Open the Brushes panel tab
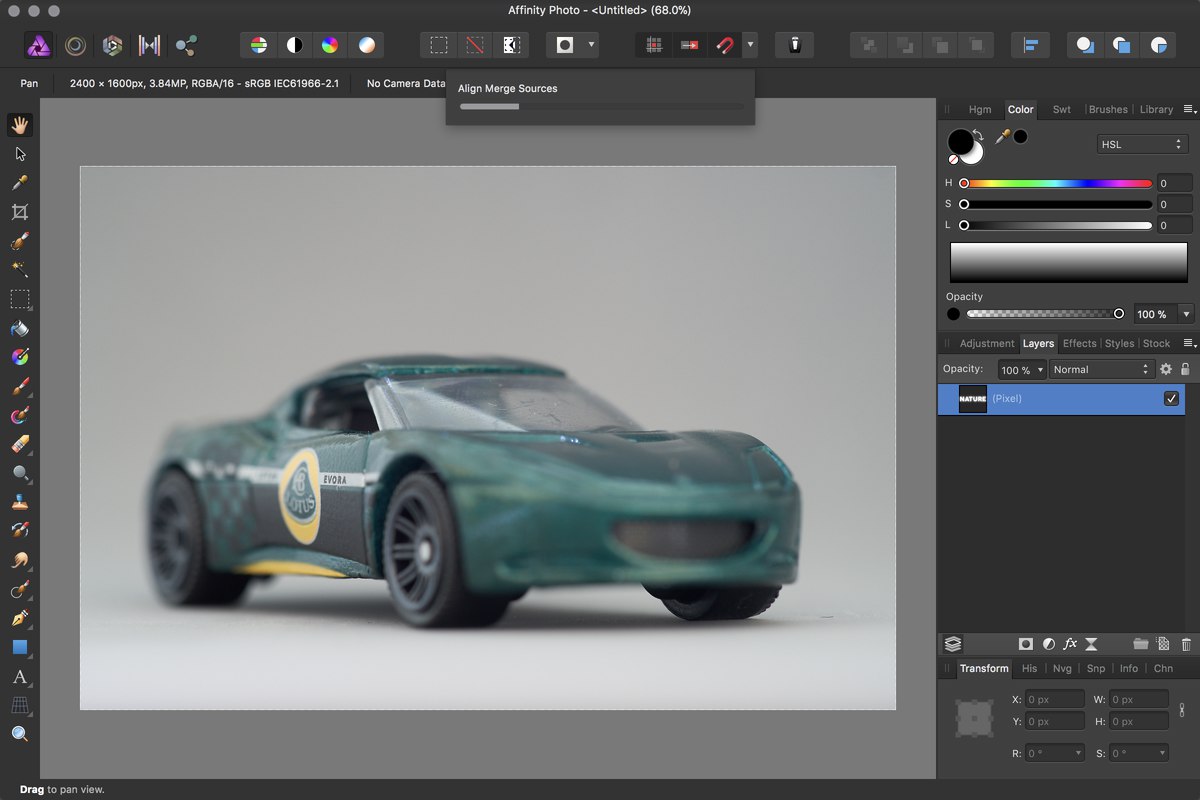 pos(1108,110)
